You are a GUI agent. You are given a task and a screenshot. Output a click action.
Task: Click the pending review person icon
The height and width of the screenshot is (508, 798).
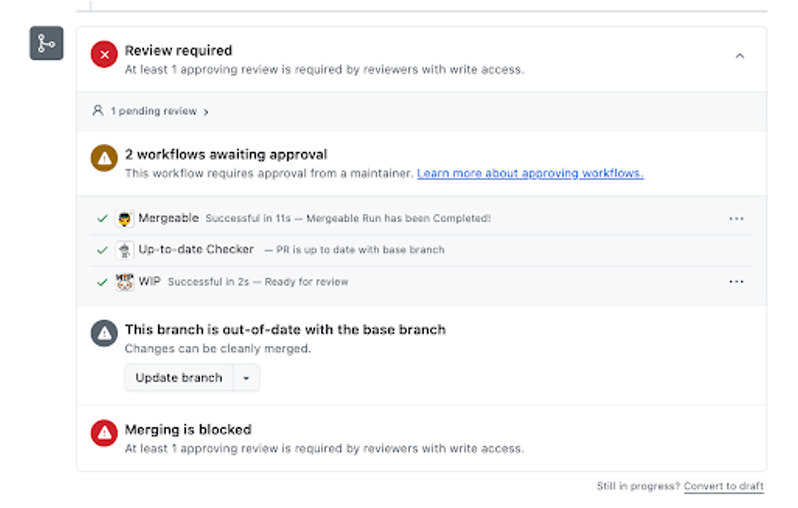tap(98, 111)
